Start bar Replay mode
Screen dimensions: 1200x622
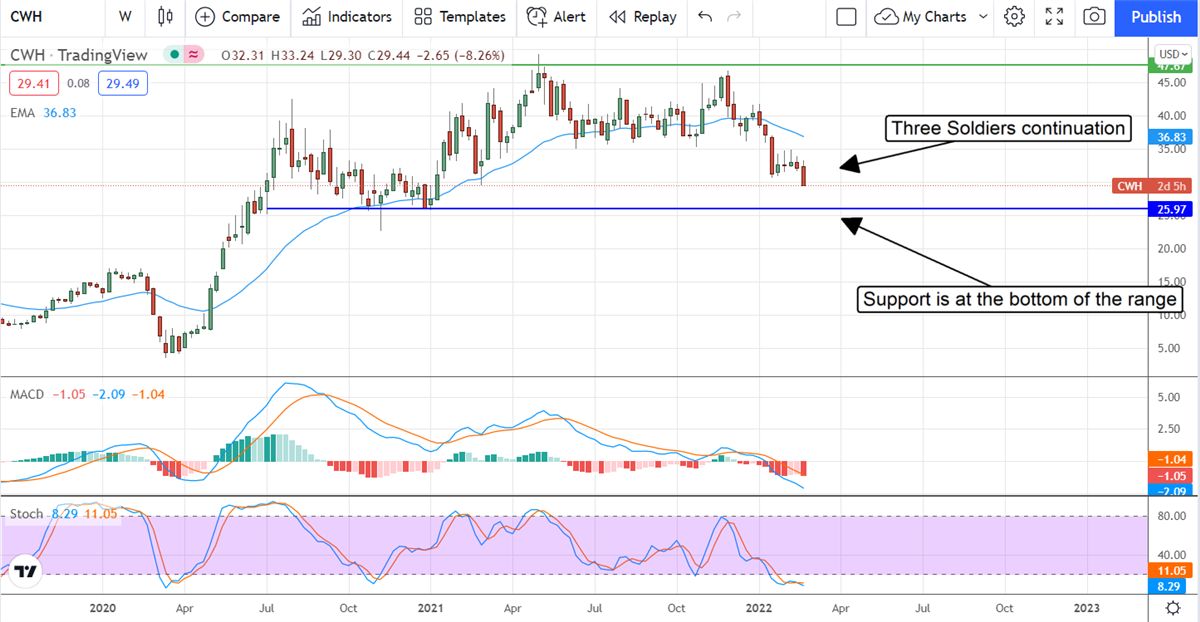point(642,16)
